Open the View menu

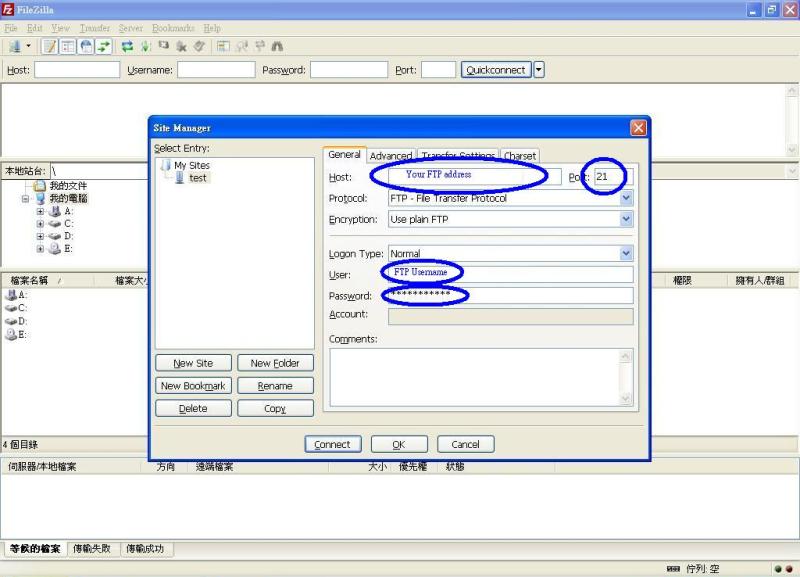tap(60, 28)
